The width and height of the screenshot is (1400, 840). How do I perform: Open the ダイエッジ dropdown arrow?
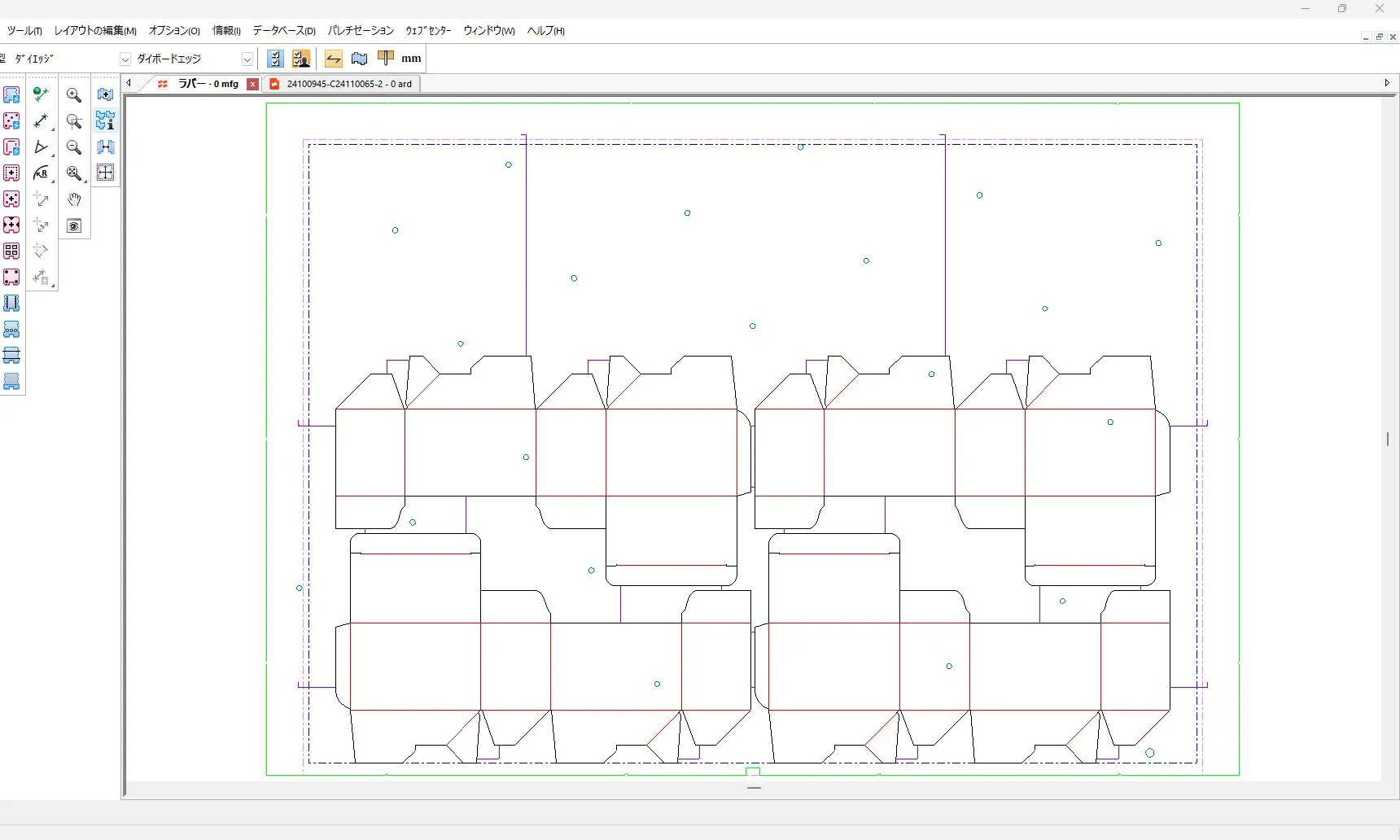(125, 59)
